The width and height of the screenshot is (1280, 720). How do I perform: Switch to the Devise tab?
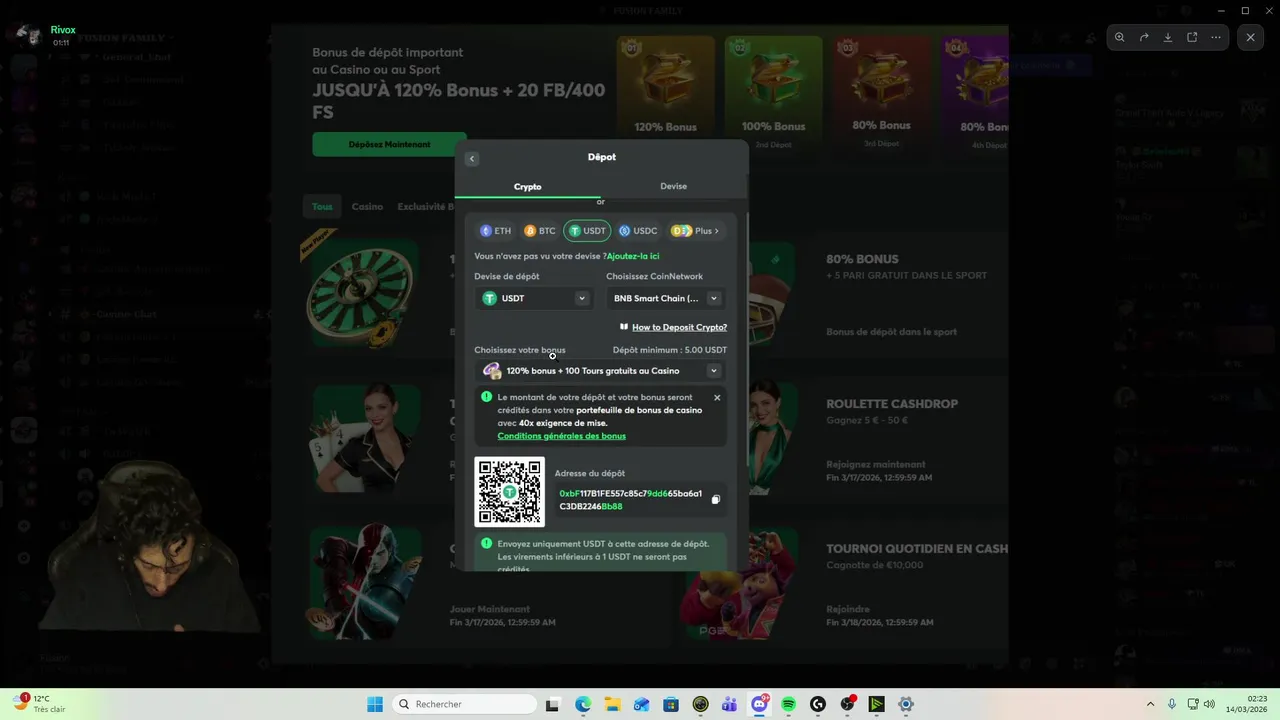pos(673,186)
